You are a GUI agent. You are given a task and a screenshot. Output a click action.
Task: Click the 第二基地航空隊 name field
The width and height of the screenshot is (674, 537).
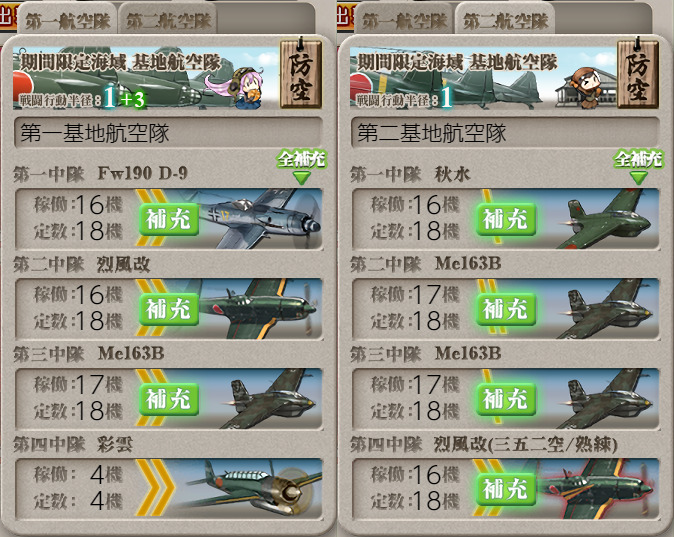click(x=505, y=133)
